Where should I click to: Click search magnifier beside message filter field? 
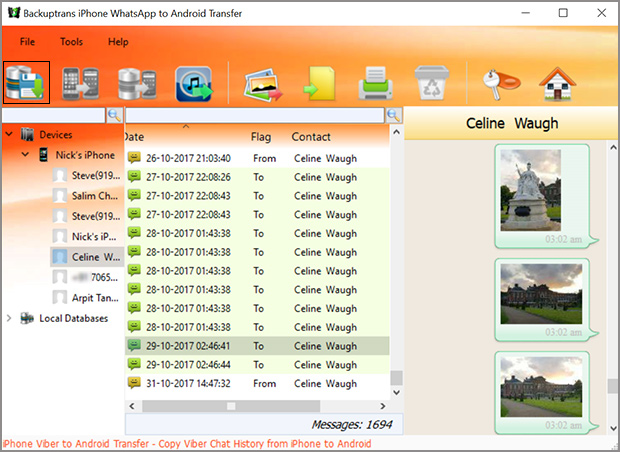point(394,115)
